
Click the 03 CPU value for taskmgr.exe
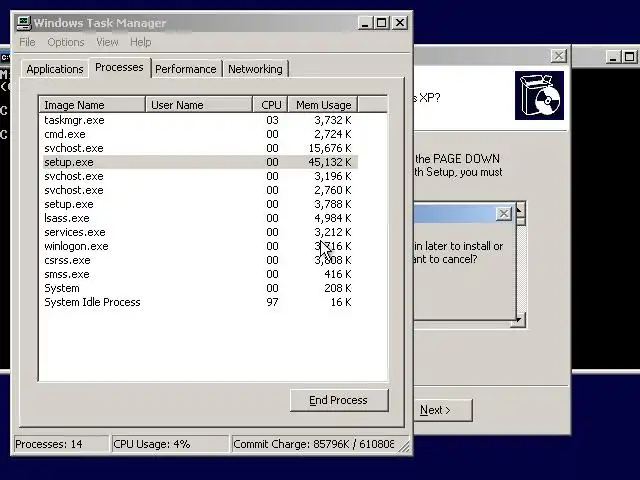[272, 120]
